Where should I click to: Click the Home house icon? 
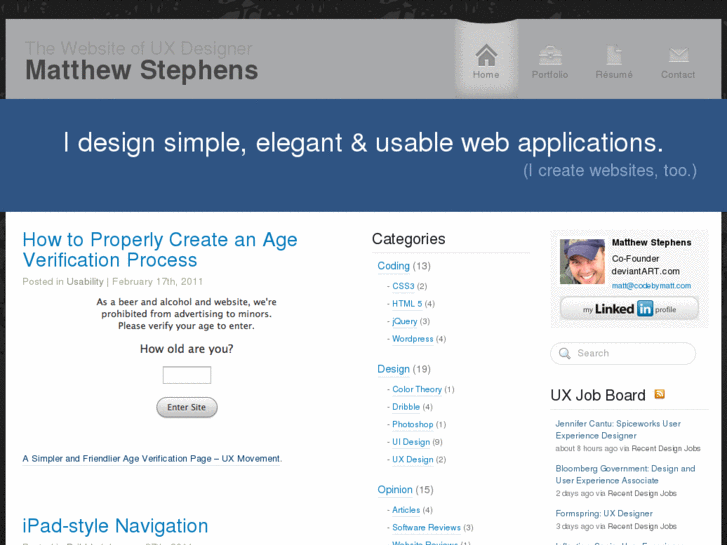(x=486, y=55)
